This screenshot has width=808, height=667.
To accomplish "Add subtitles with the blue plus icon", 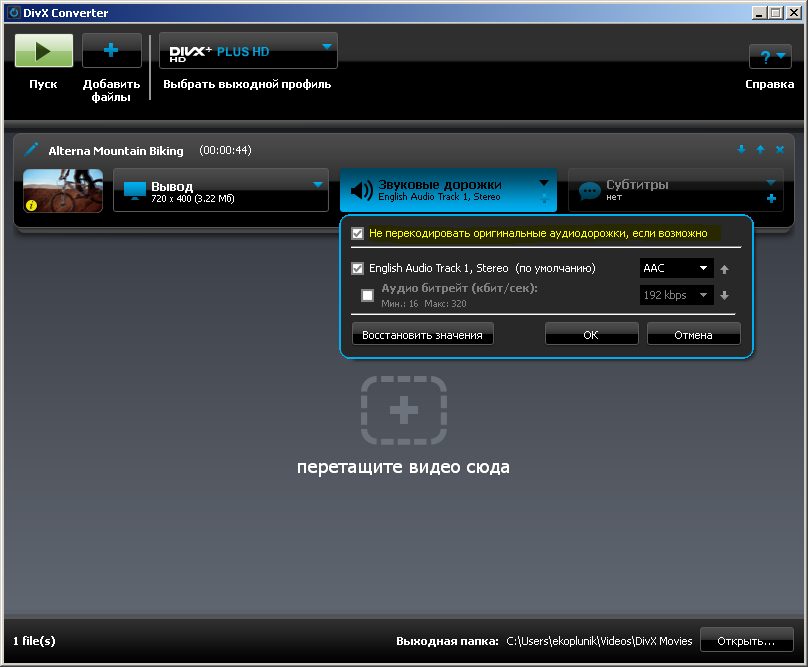I will (771, 198).
